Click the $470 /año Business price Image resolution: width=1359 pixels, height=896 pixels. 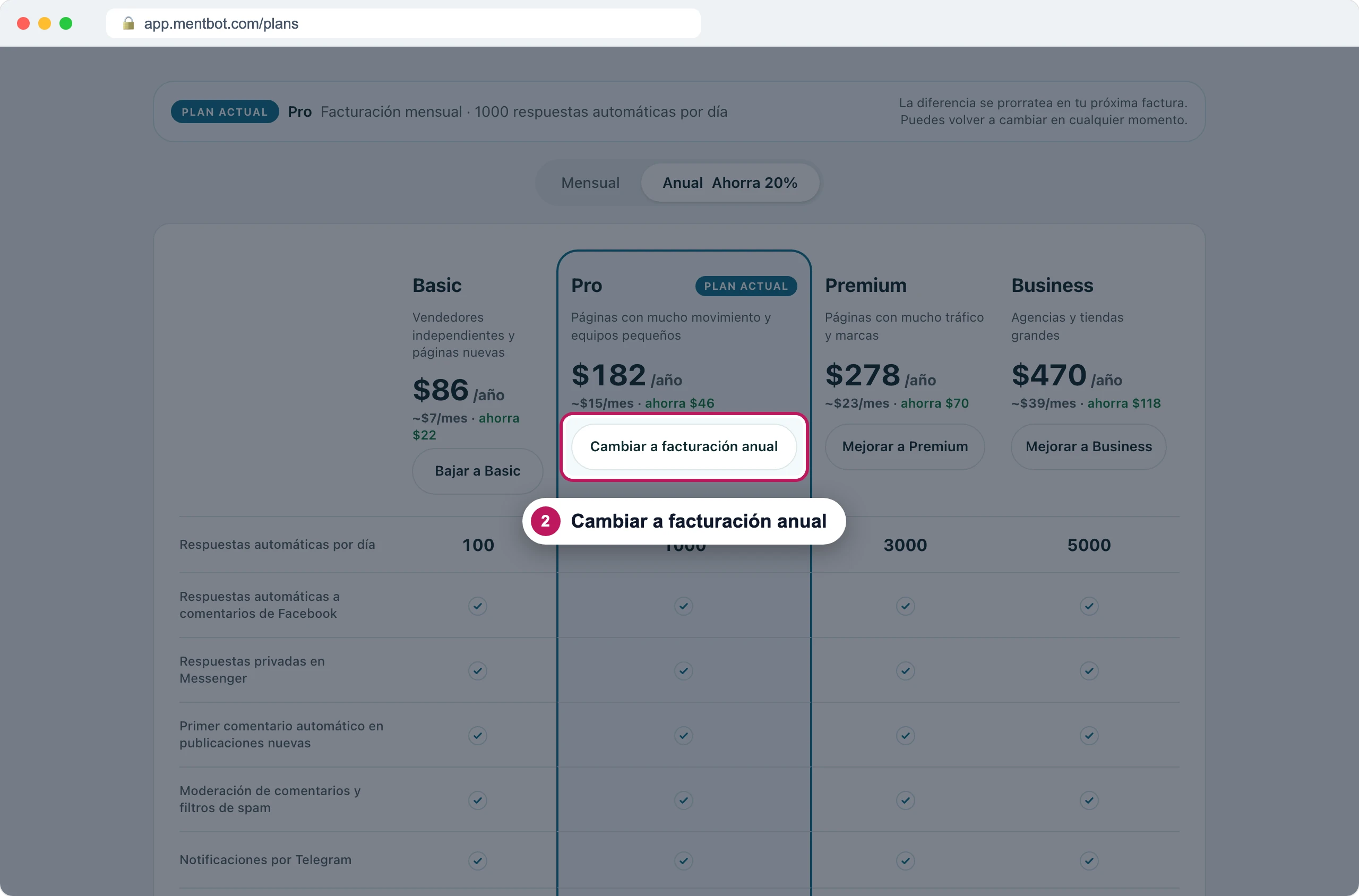point(1066,375)
